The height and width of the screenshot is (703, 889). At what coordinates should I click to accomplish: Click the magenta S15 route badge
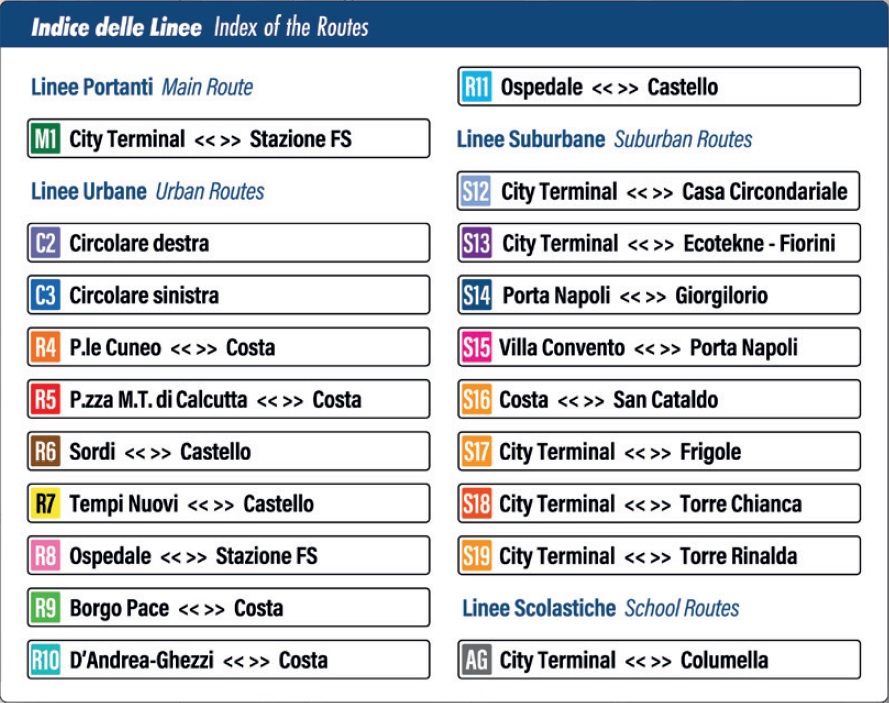476,348
